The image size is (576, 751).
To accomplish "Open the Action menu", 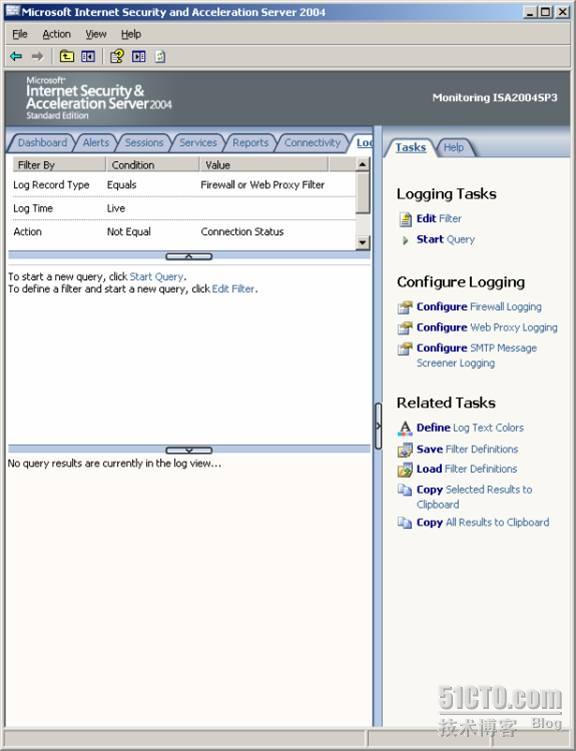I will (x=56, y=34).
